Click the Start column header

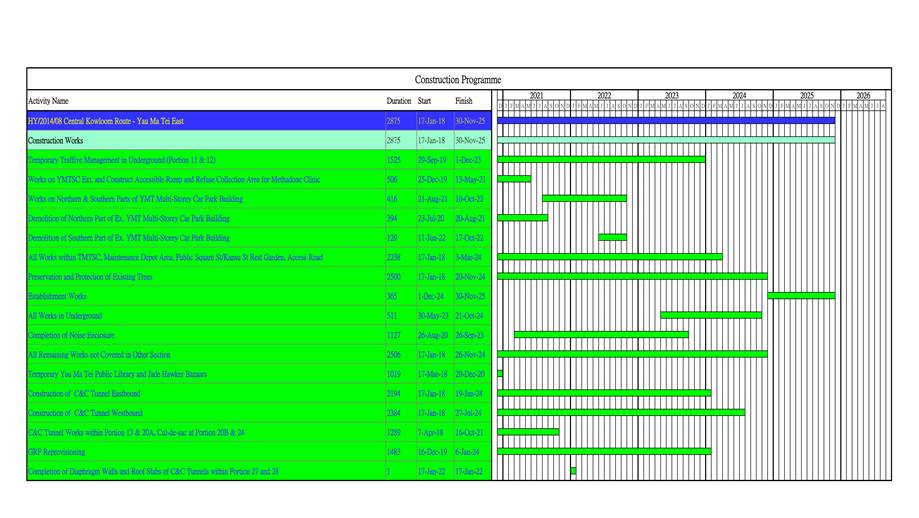pos(425,101)
